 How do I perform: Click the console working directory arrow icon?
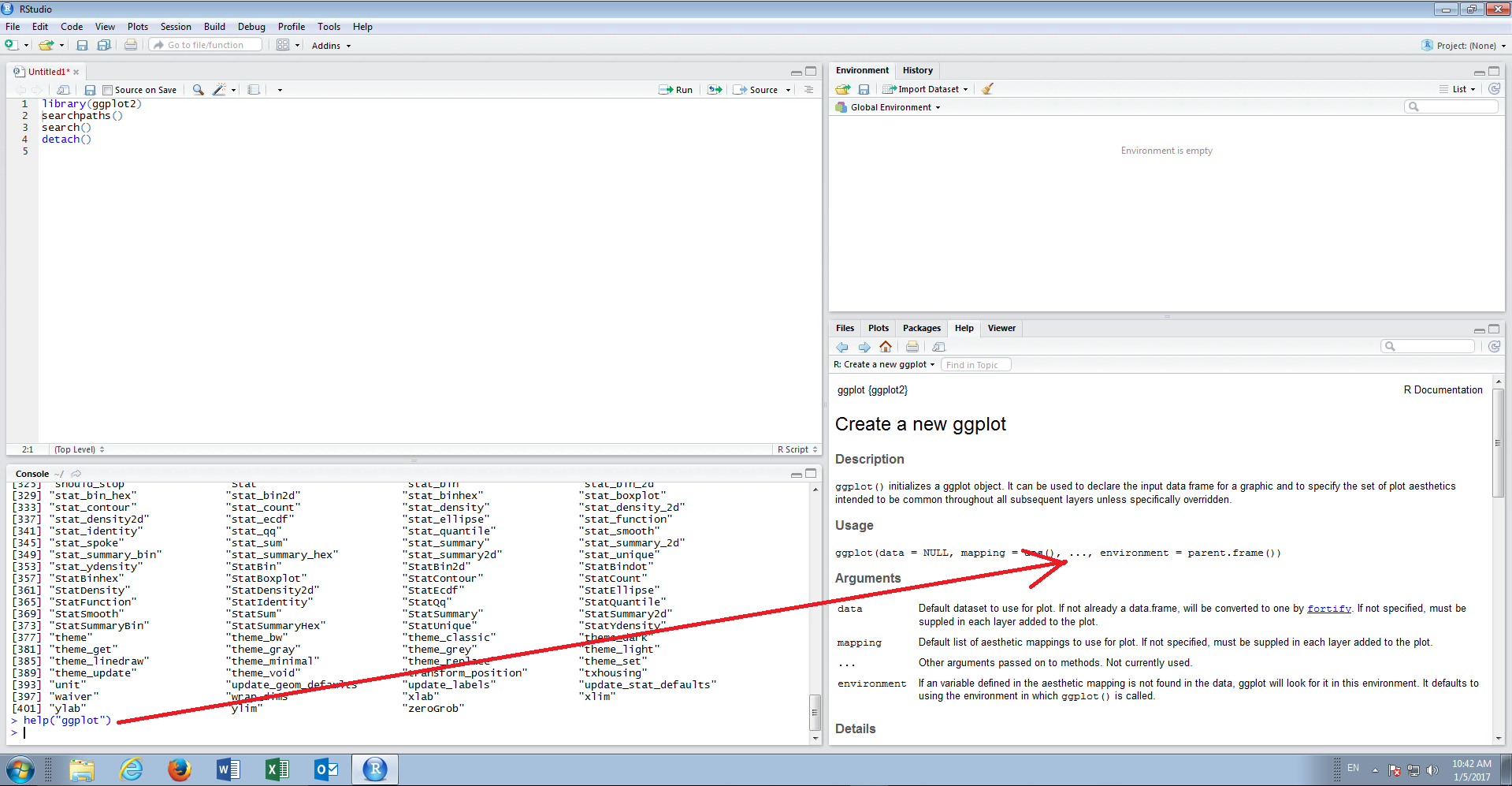[x=76, y=474]
